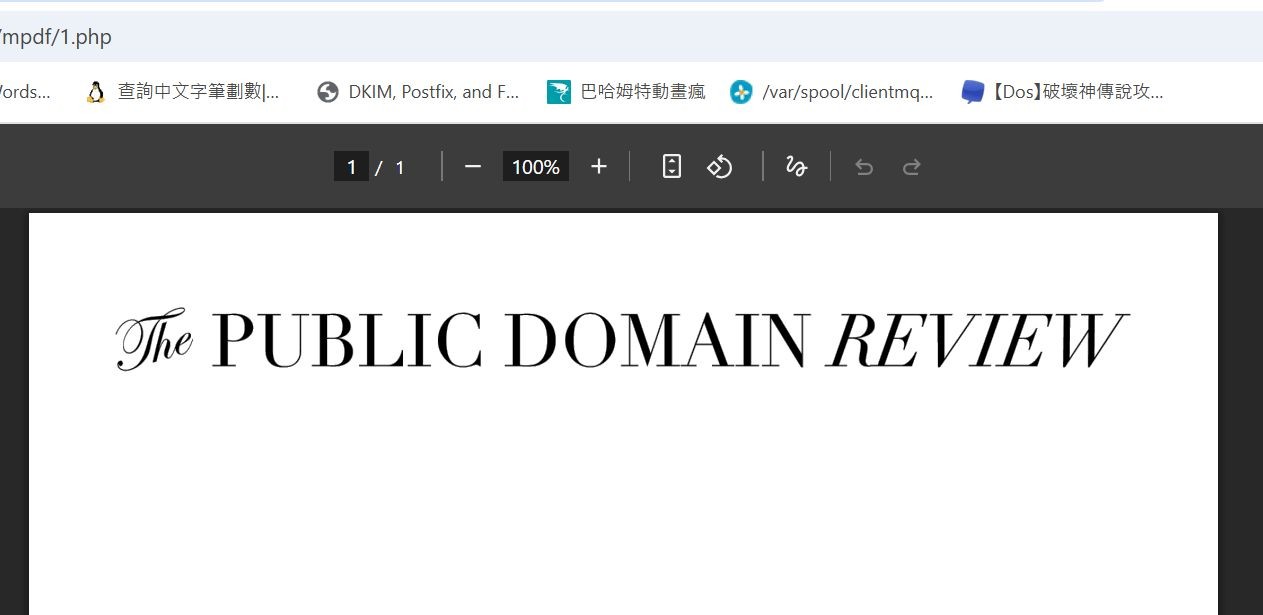The width and height of the screenshot is (1263, 615).
Task: Open the /var/spool/clientmq bookmark
Action: tap(832, 92)
